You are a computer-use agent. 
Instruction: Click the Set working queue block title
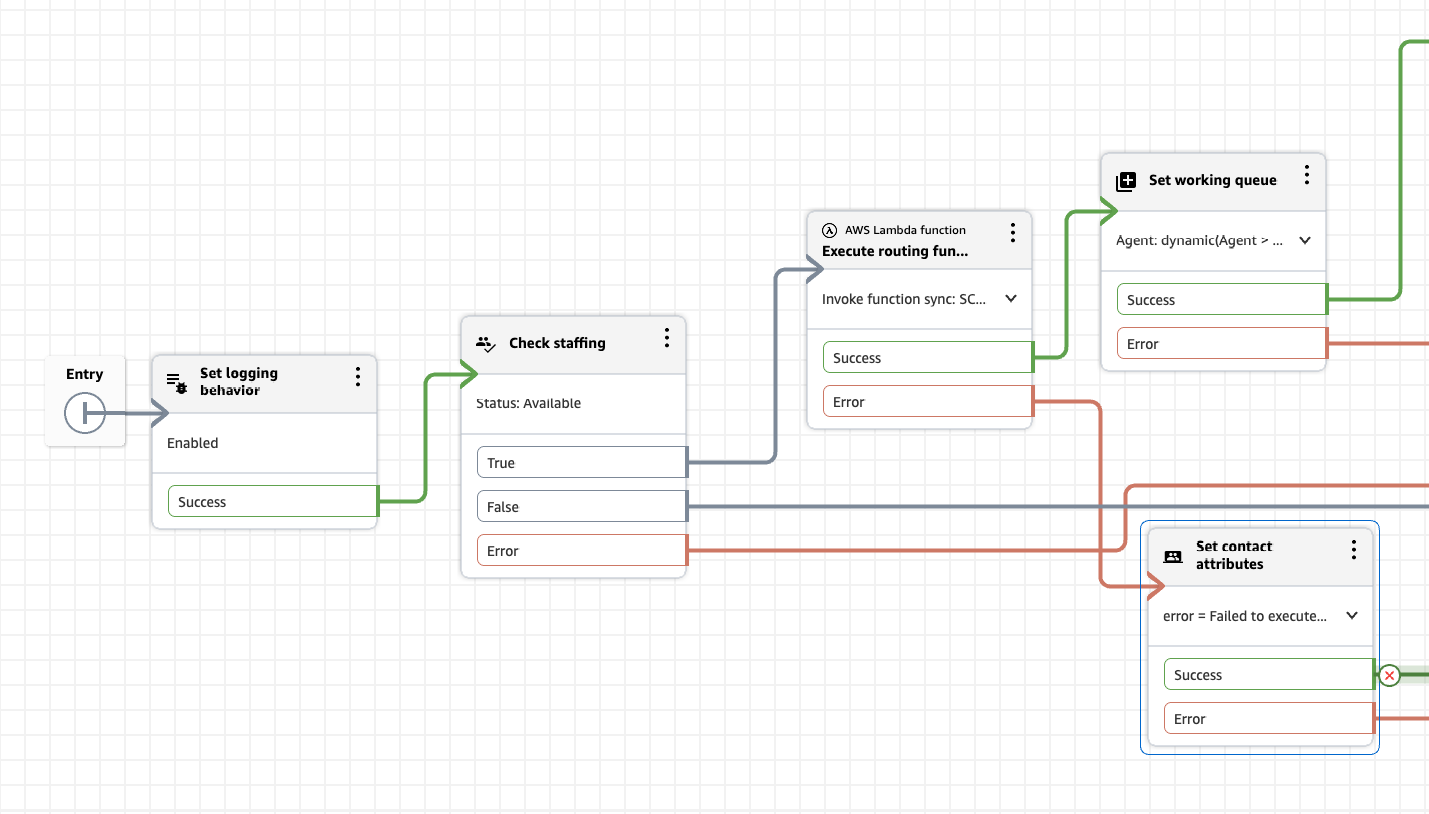tap(1212, 180)
